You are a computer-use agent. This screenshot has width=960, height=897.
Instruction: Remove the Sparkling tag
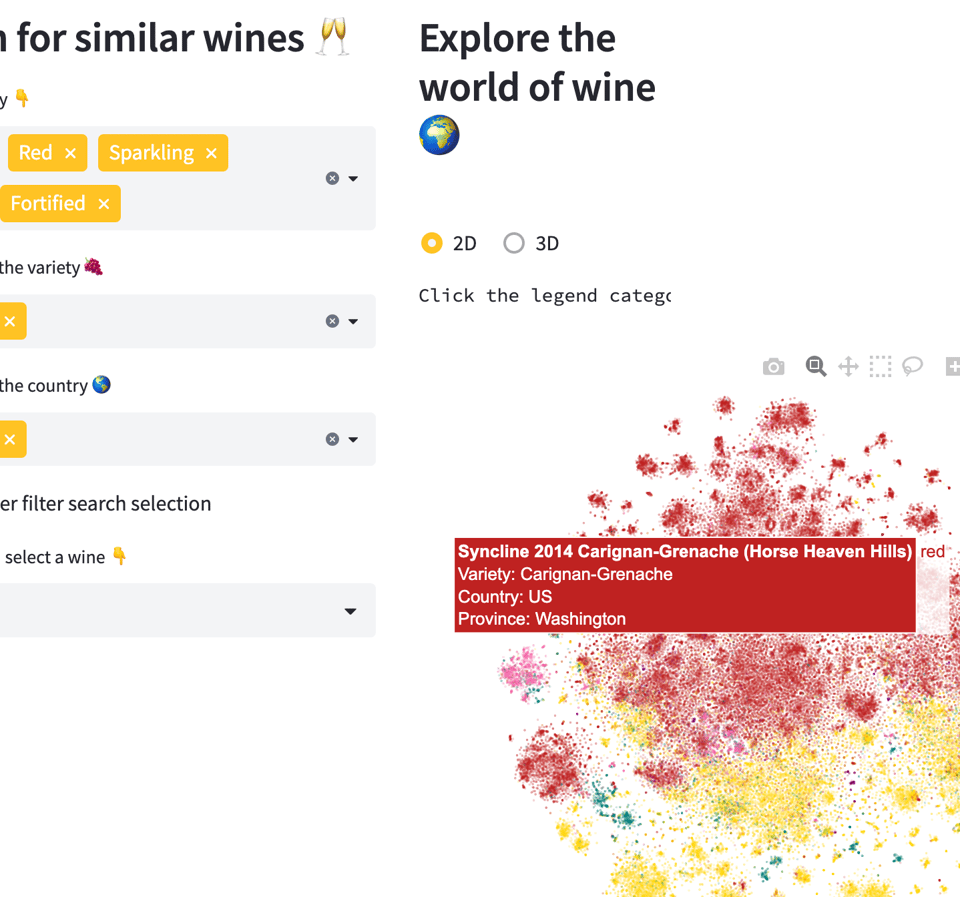point(211,153)
